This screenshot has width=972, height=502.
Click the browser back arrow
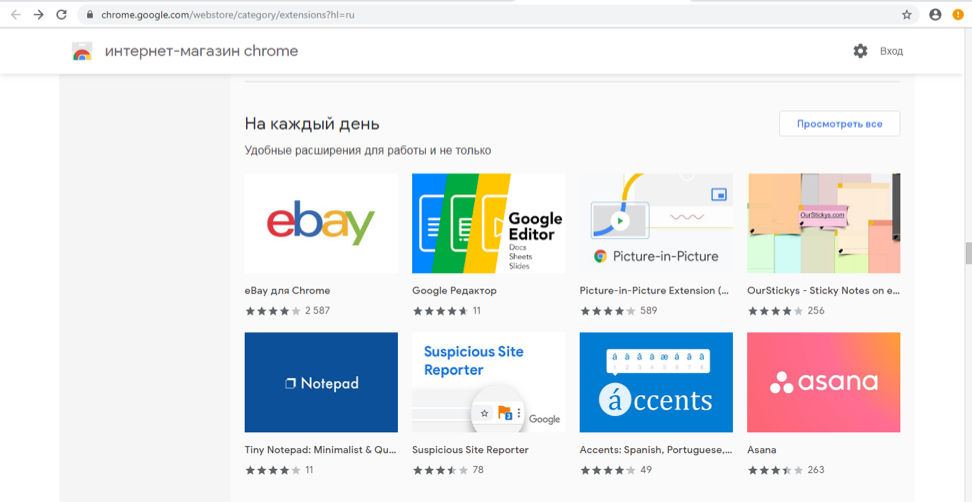click(x=15, y=15)
